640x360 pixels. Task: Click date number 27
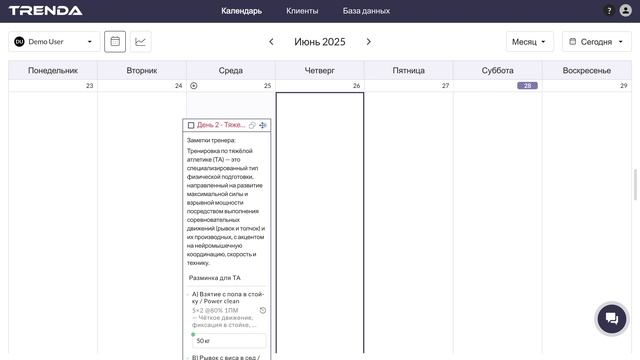[x=445, y=86]
